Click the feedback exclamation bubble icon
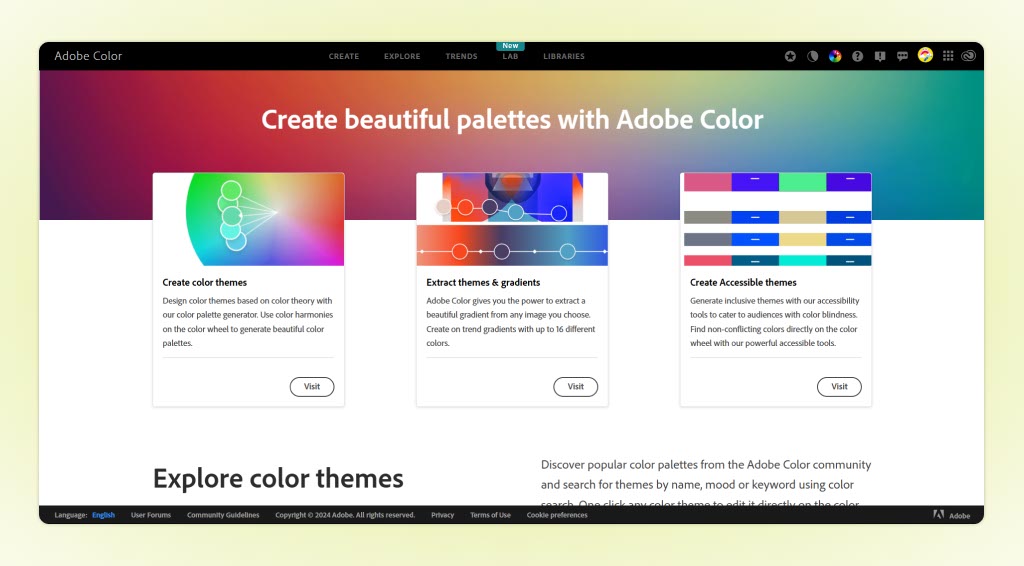Screen dimensions: 1024x566 click(x=880, y=56)
